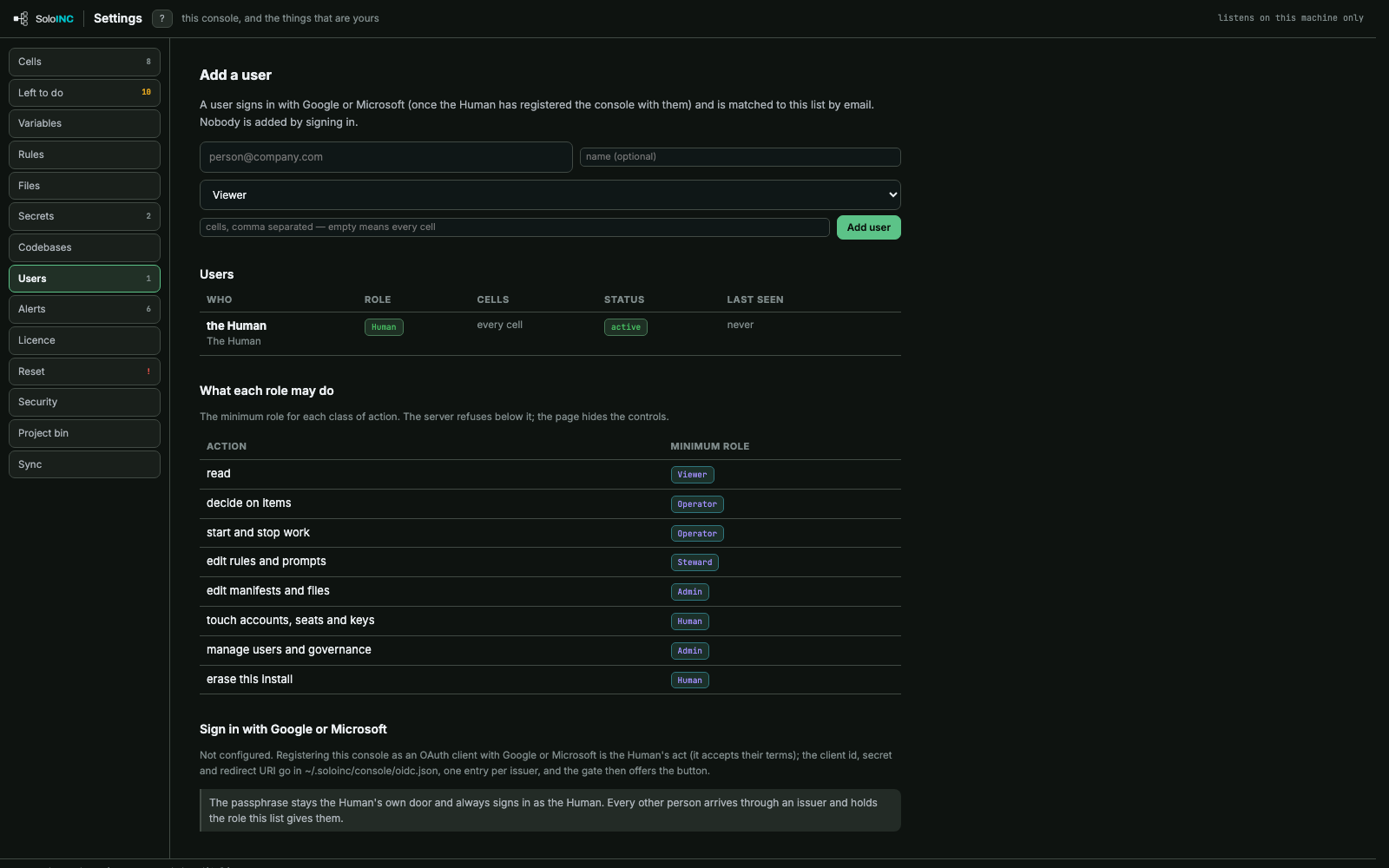
Task: Click the 'Sign in with Google or Microsoft' heading
Action: pos(293,729)
